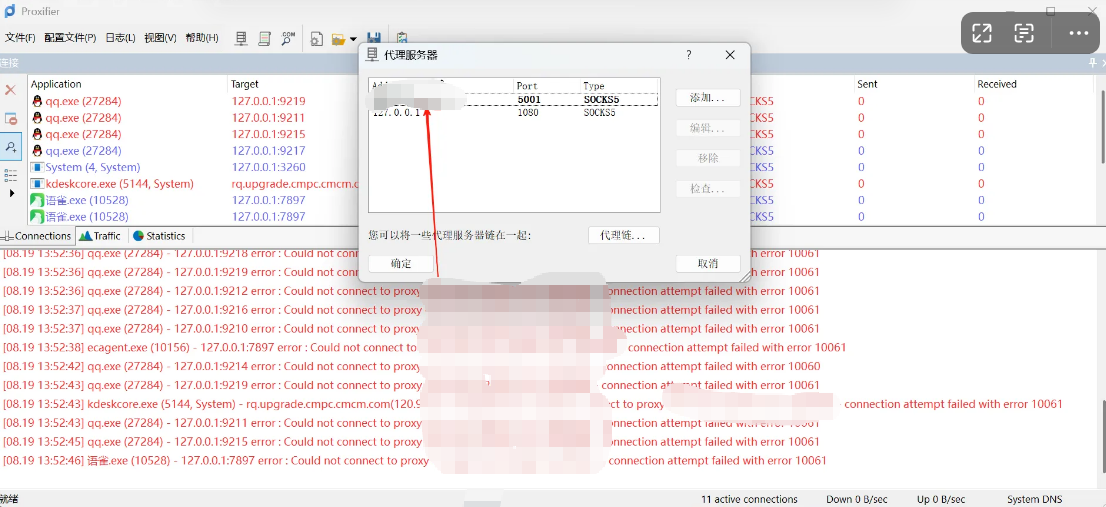Switch to the Traffic tab
Screen dimensions: 1106x507
[x=100, y=236]
